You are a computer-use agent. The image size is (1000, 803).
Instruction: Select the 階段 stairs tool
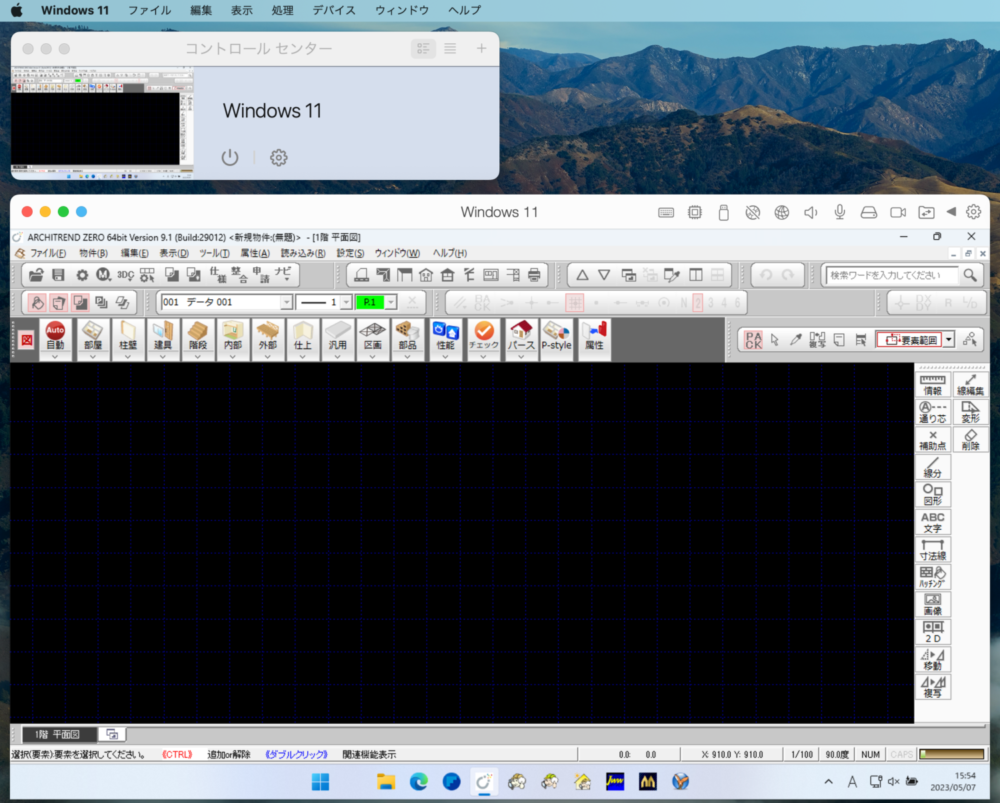coord(198,335)
